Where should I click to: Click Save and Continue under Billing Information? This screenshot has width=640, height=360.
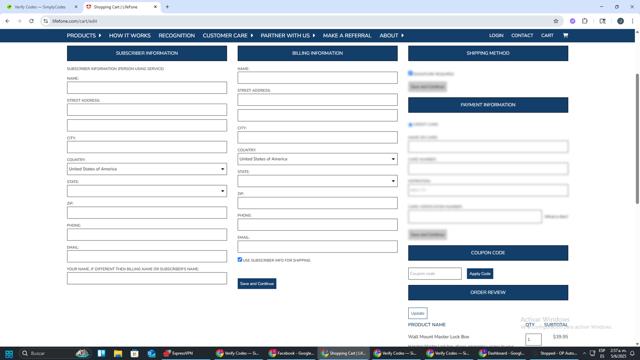point(257,284)
